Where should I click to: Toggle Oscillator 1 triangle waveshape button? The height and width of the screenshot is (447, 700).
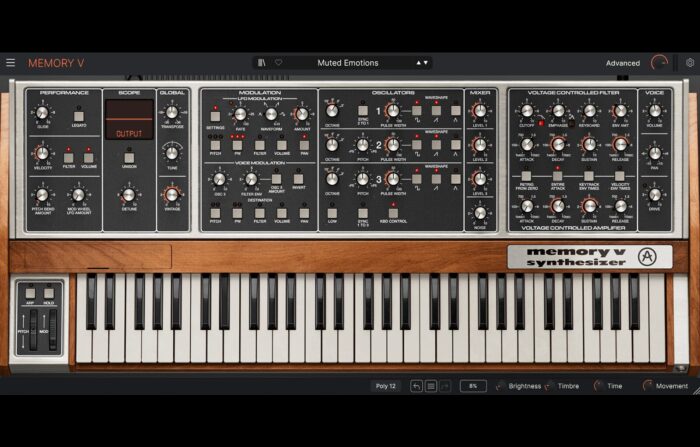click(456, 110)
